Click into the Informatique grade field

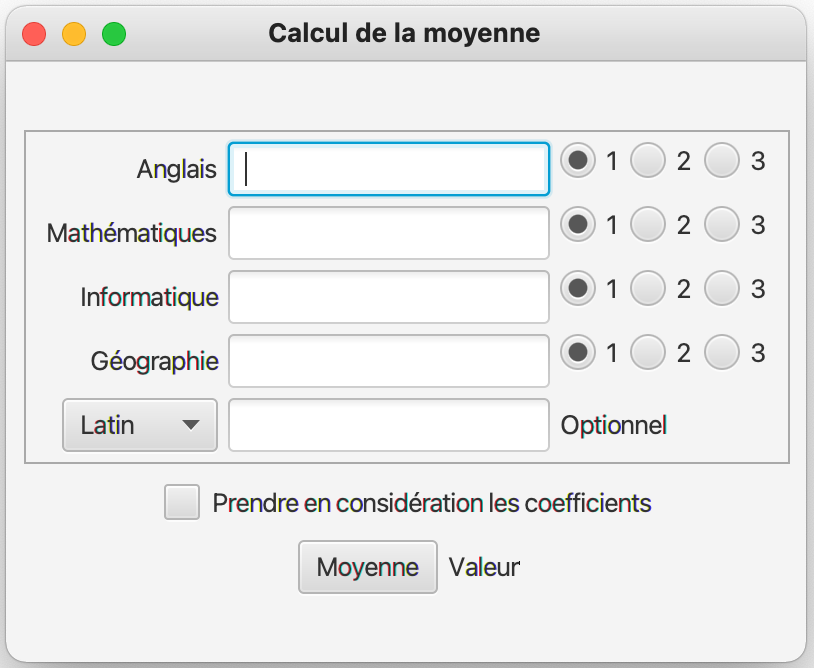point(389,297)
